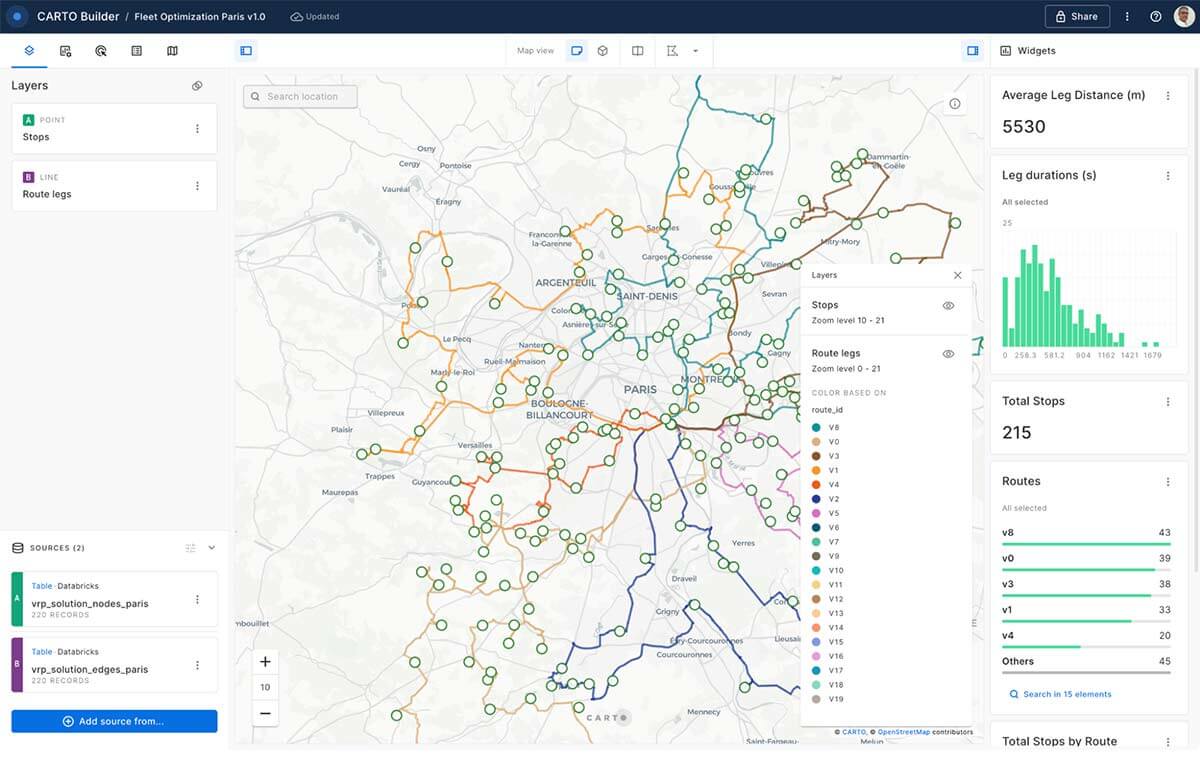Hide the Stops layer in legend
This screenshot has height=772, width=1200.
948,306
